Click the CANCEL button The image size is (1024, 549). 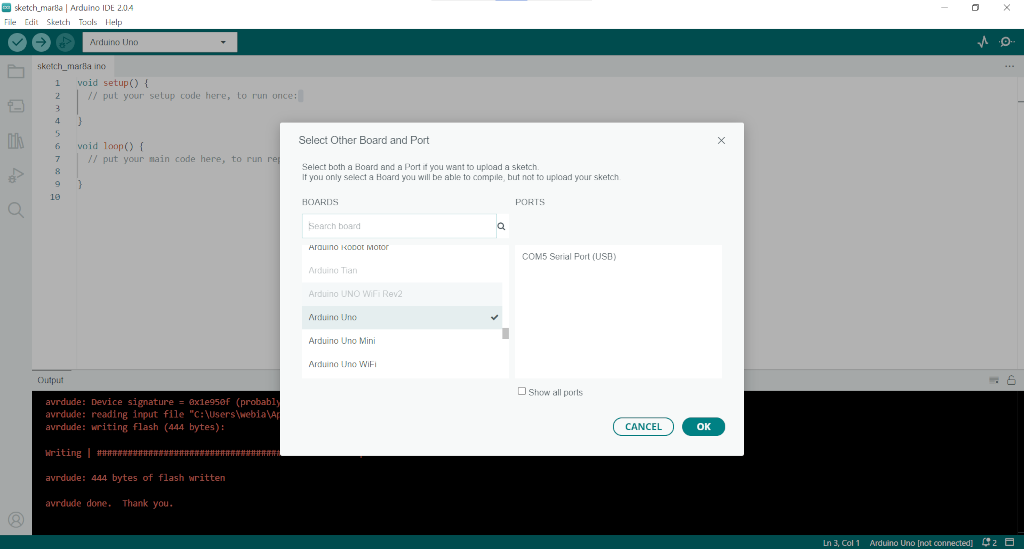(643, 426)
